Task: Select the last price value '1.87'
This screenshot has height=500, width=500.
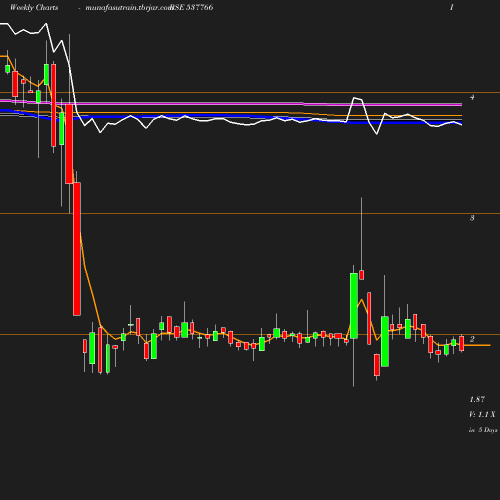Action: point(477,399)
